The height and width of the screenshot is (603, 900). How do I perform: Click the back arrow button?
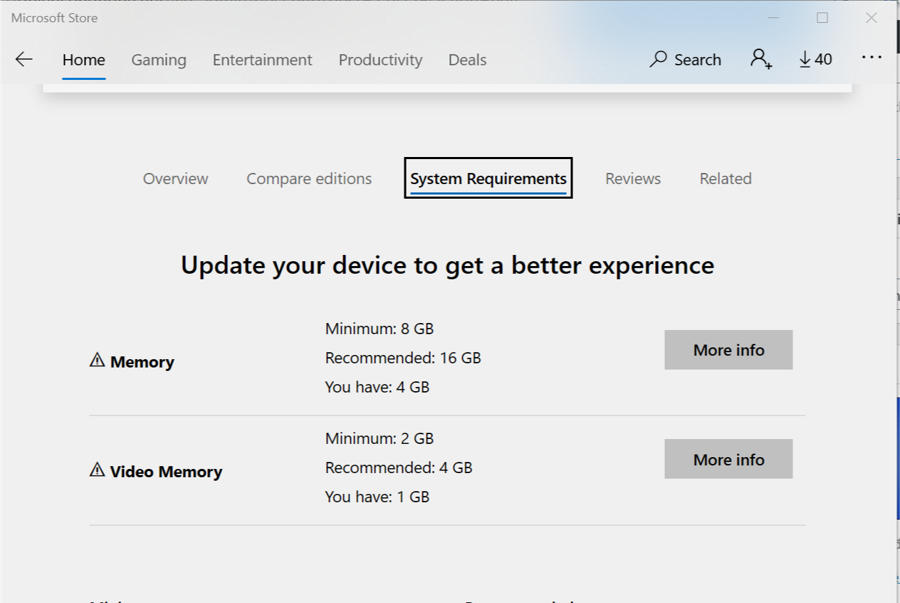point(24,60)
